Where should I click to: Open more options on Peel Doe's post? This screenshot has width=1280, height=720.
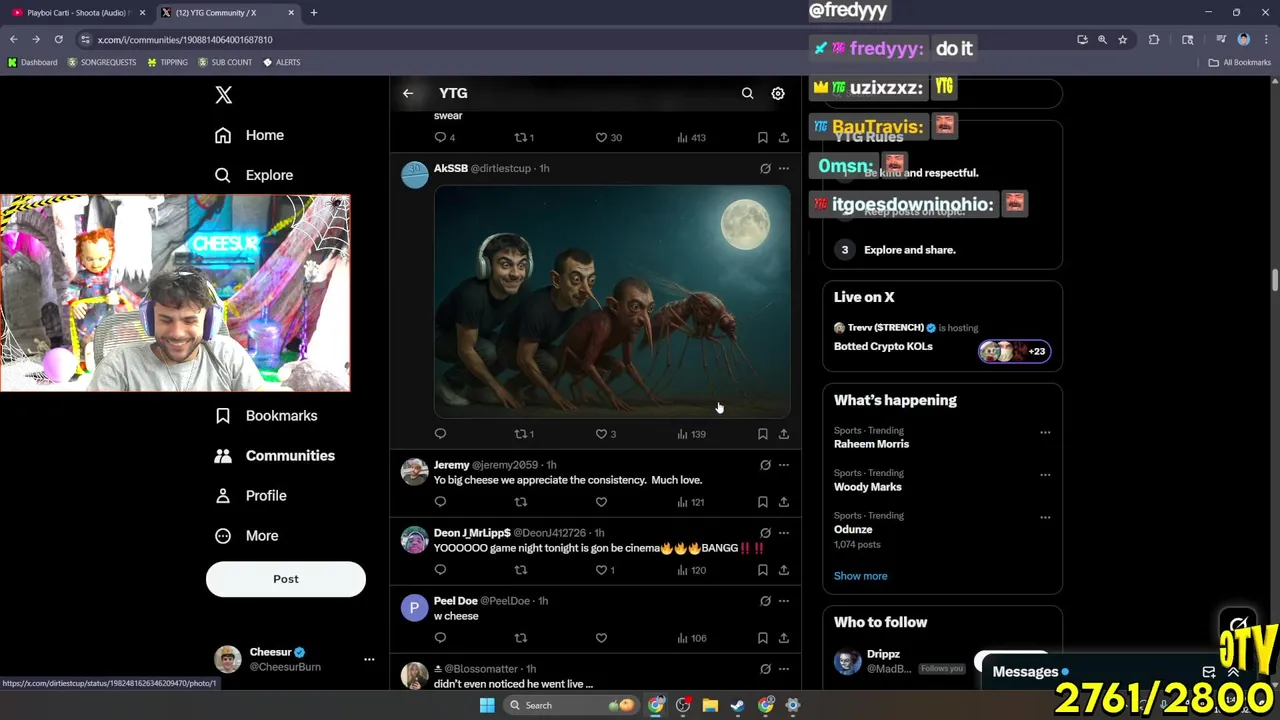pos(784,600)
